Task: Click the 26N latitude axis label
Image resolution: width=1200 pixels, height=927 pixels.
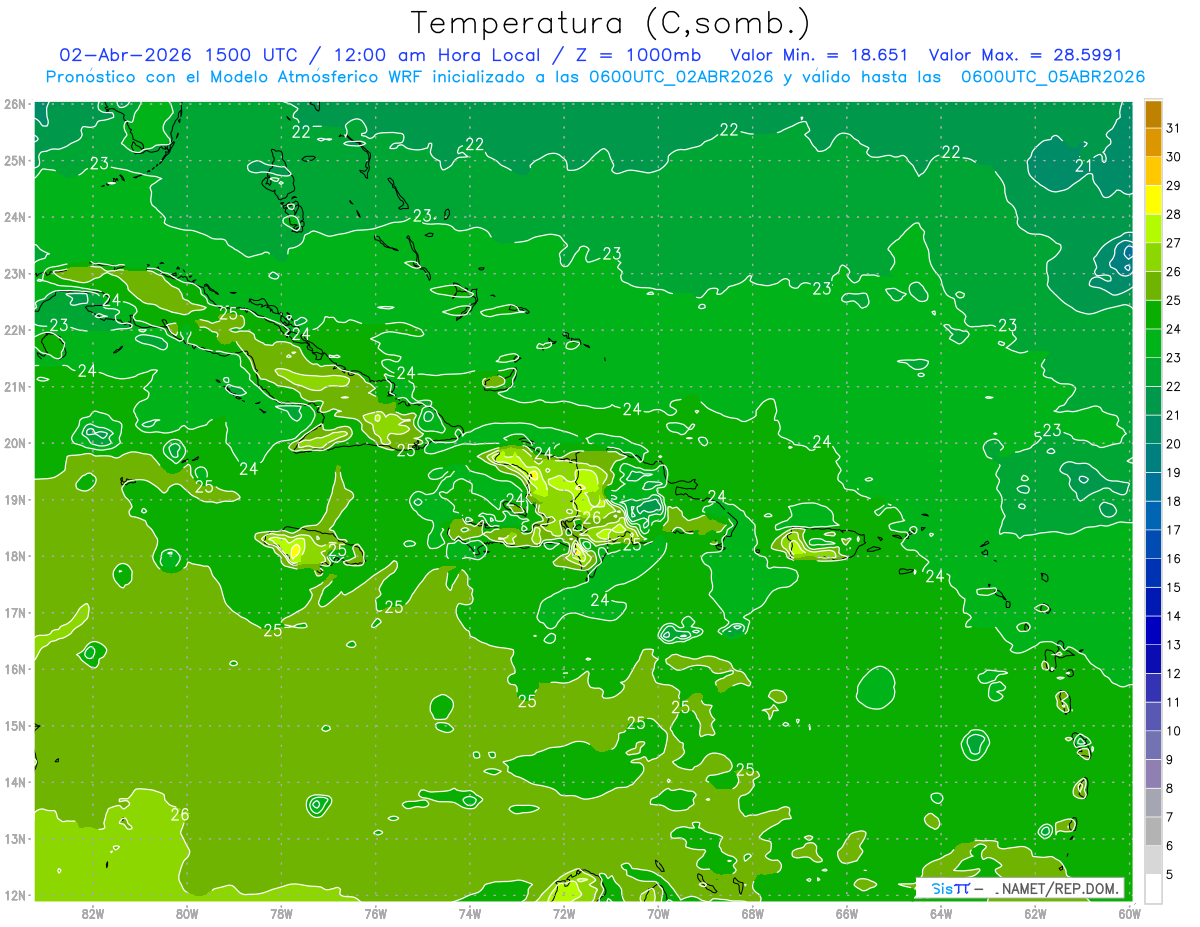Action: pos(14,104)
